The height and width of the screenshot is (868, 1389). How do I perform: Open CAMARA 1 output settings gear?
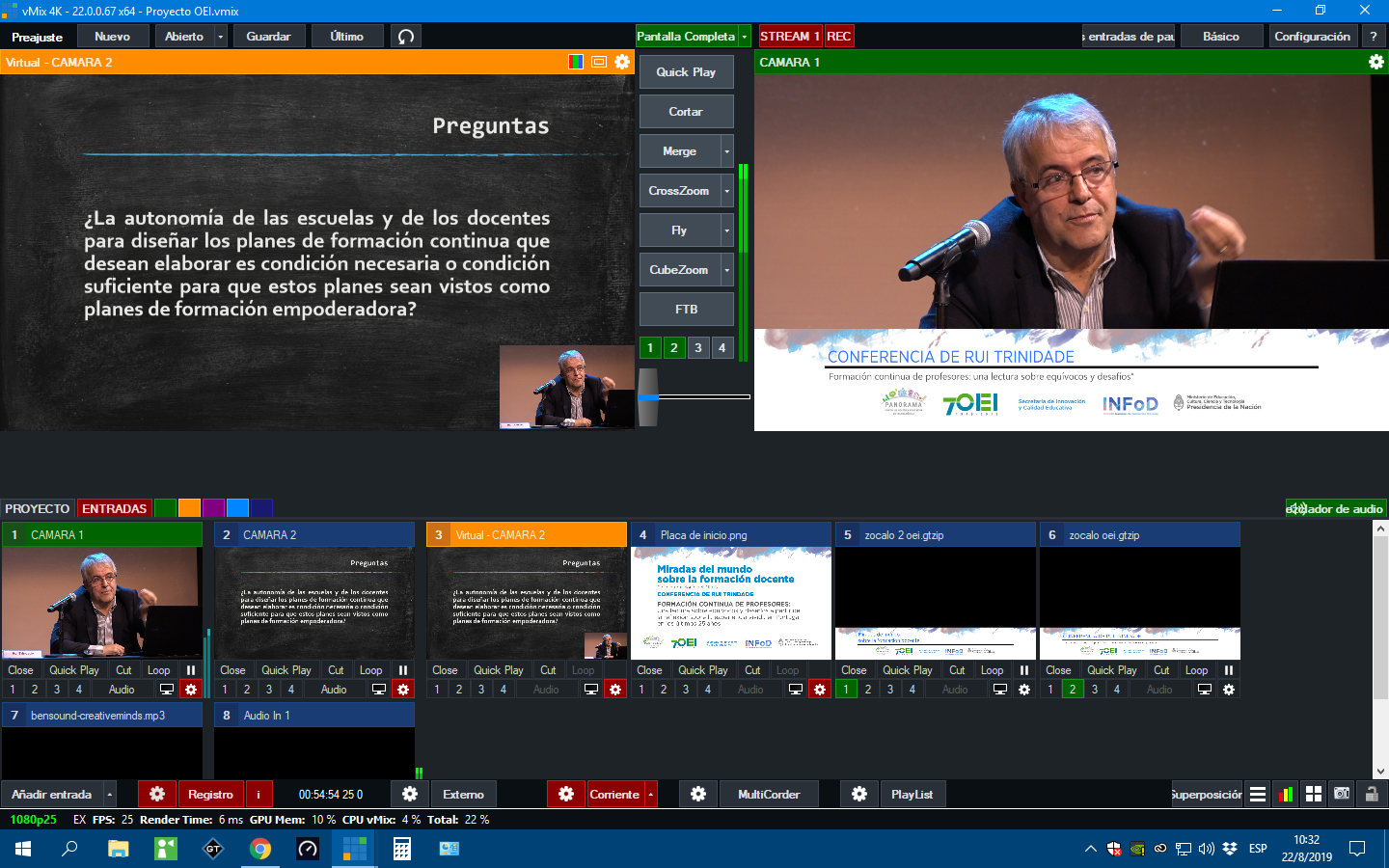coord(1376,62)
